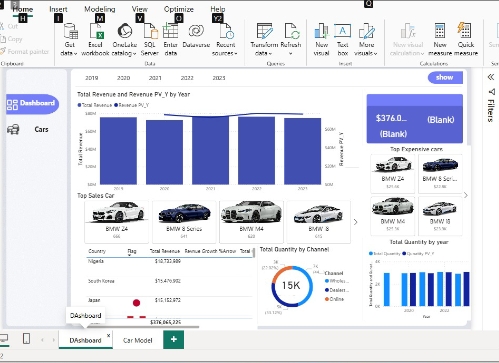Click the 15K donut chart center

[291, 286]
